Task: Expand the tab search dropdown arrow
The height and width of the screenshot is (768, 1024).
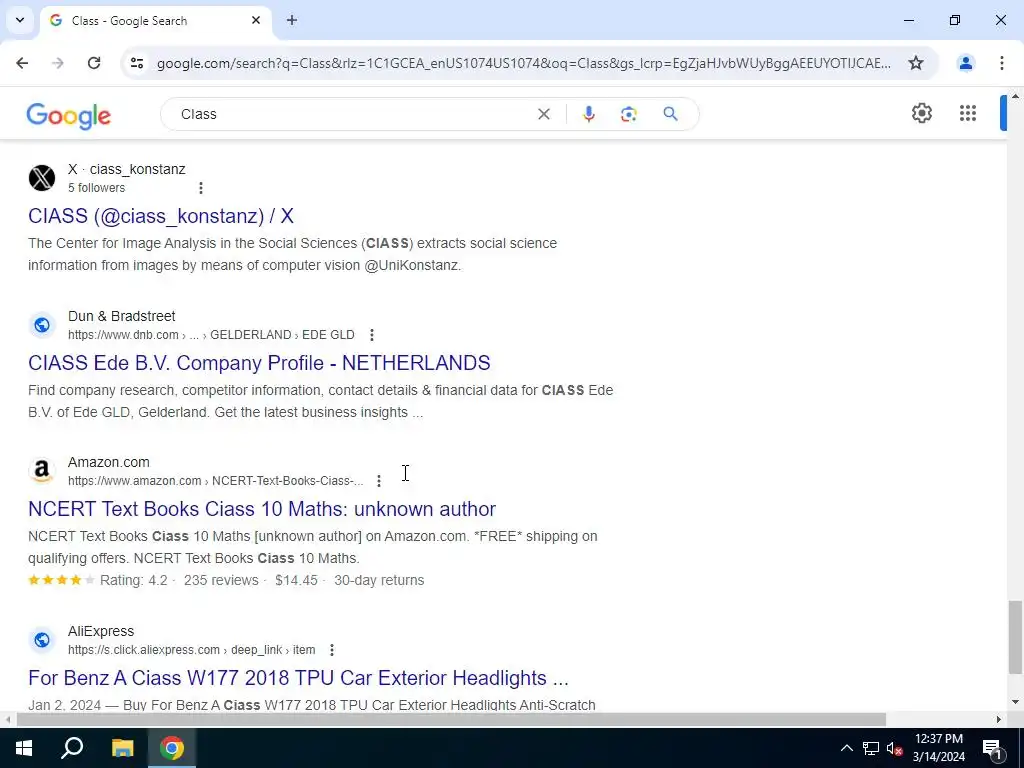Action: (20, 20)
